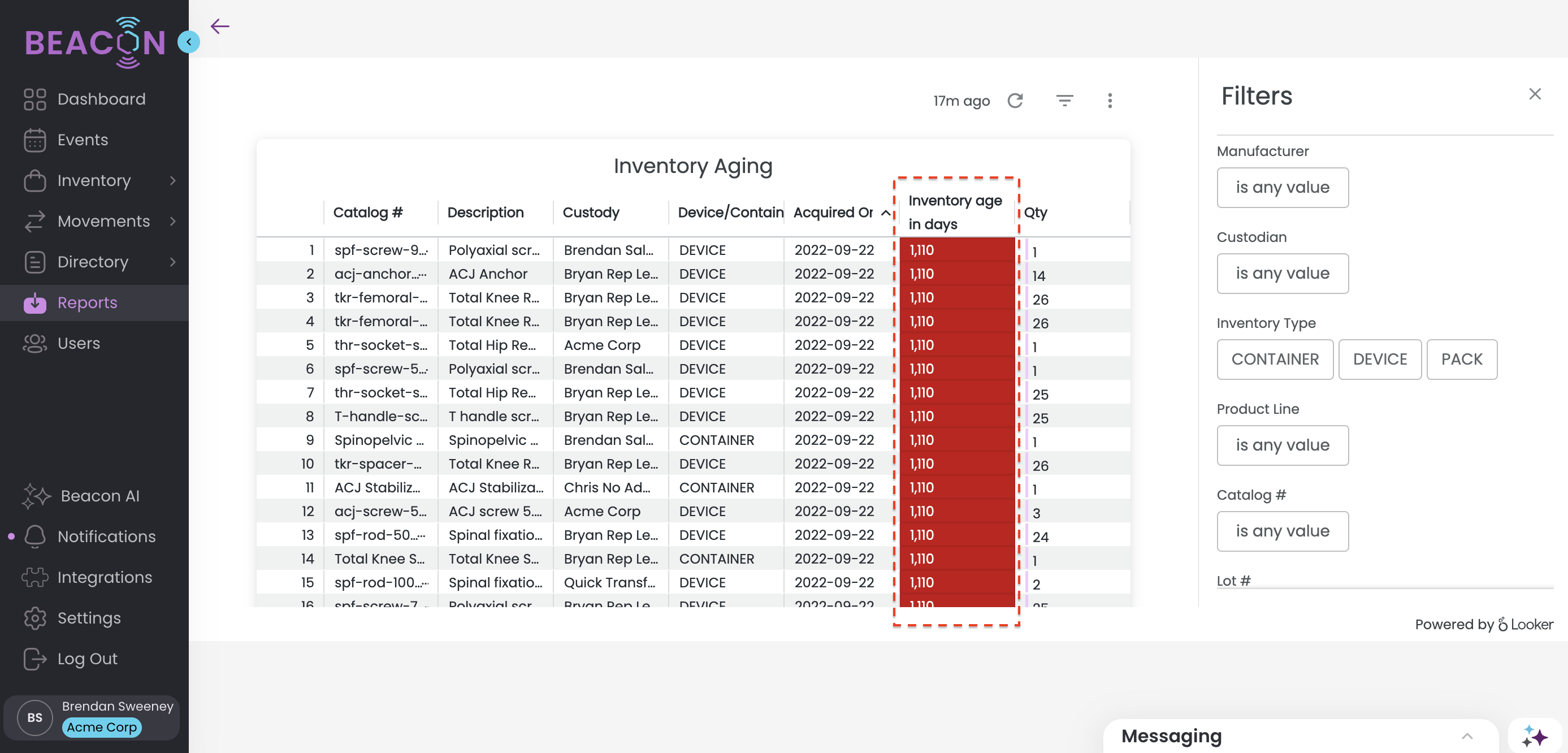Click the Notifications bell icon
Viewport: 1568px width, 753px height.
(34, 536)
